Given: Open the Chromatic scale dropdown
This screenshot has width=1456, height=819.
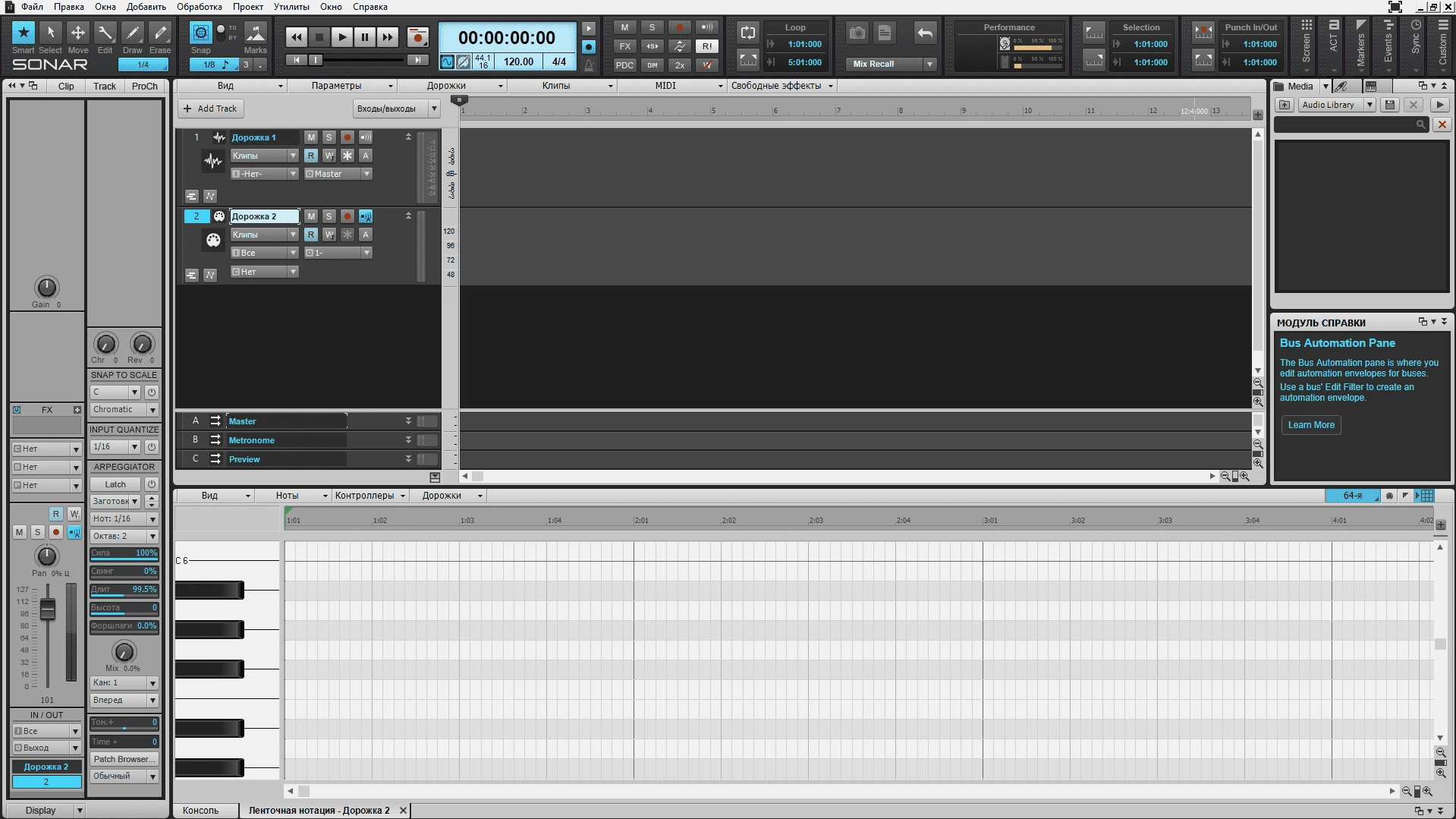Looking at the screenshot, I should point(124,410).
